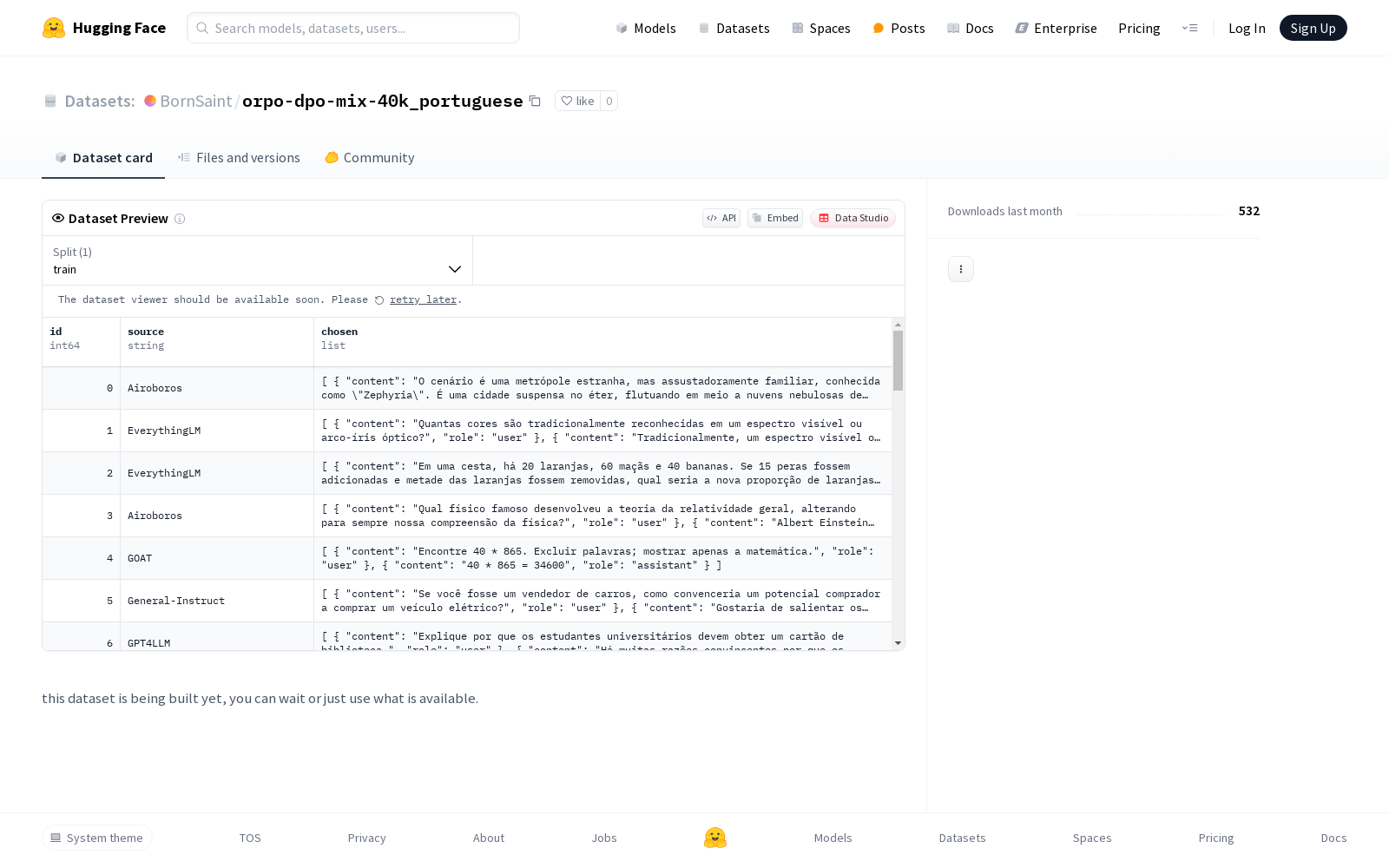Select the GPT4LLM source cell

tap(217, 636)
